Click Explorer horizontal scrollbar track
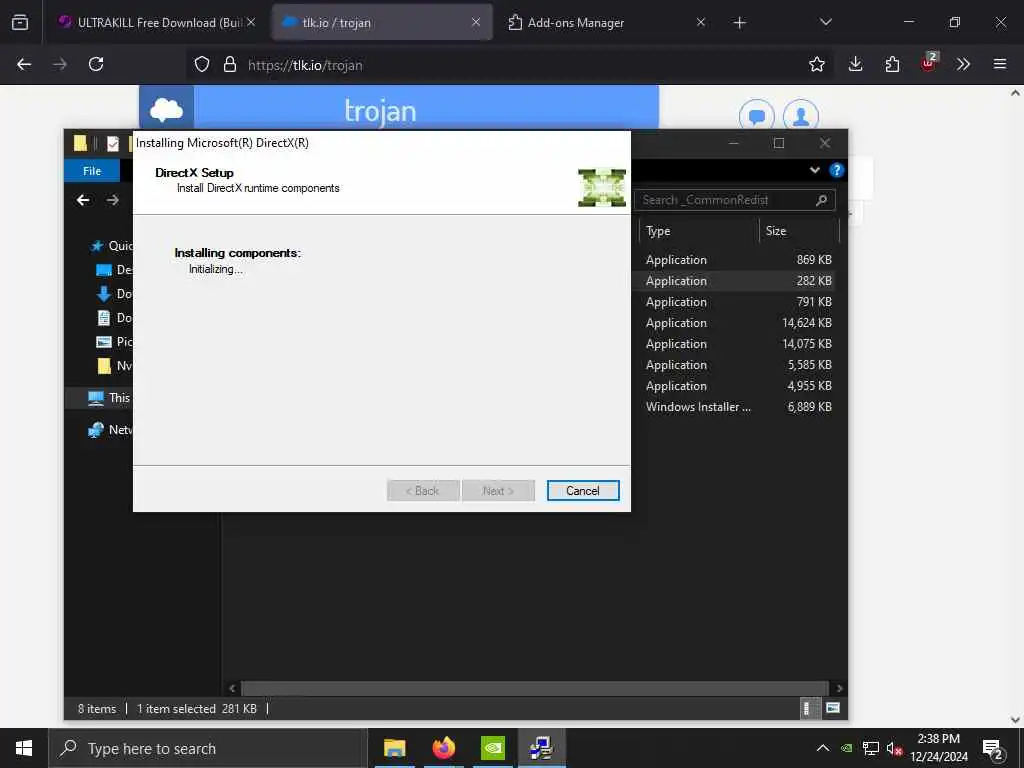 [x=536, y=688]
